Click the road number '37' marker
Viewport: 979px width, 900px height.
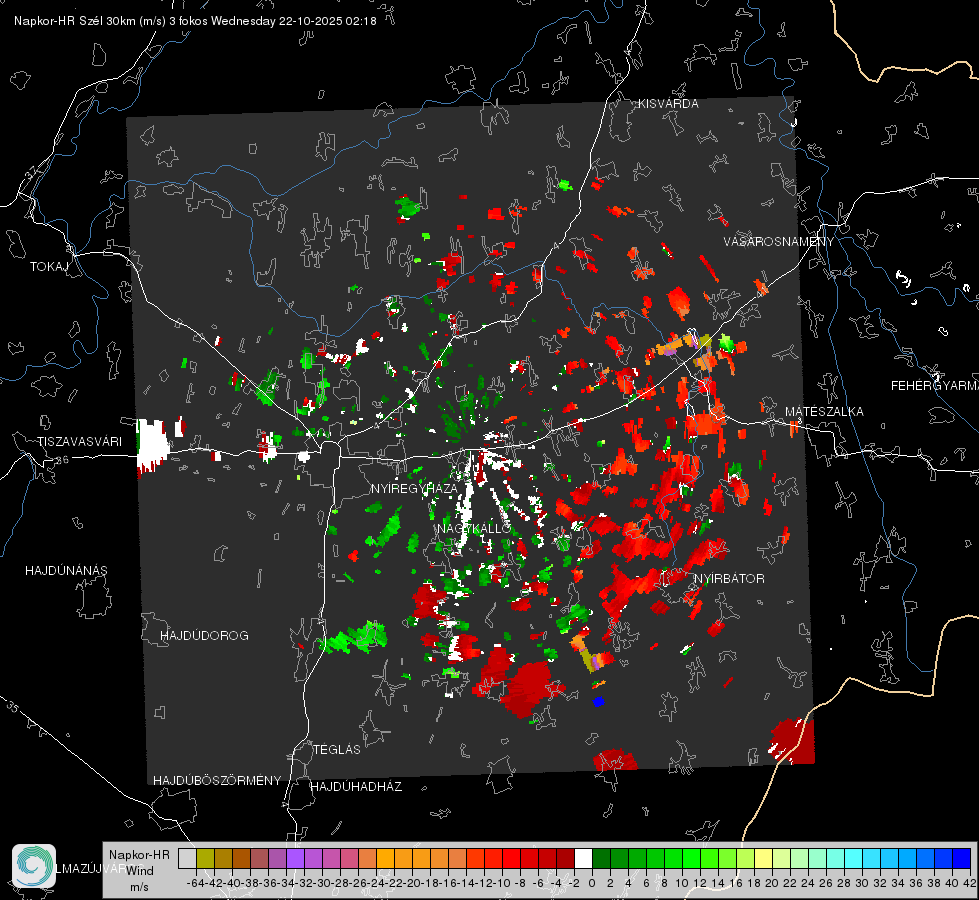coord(31,172)
